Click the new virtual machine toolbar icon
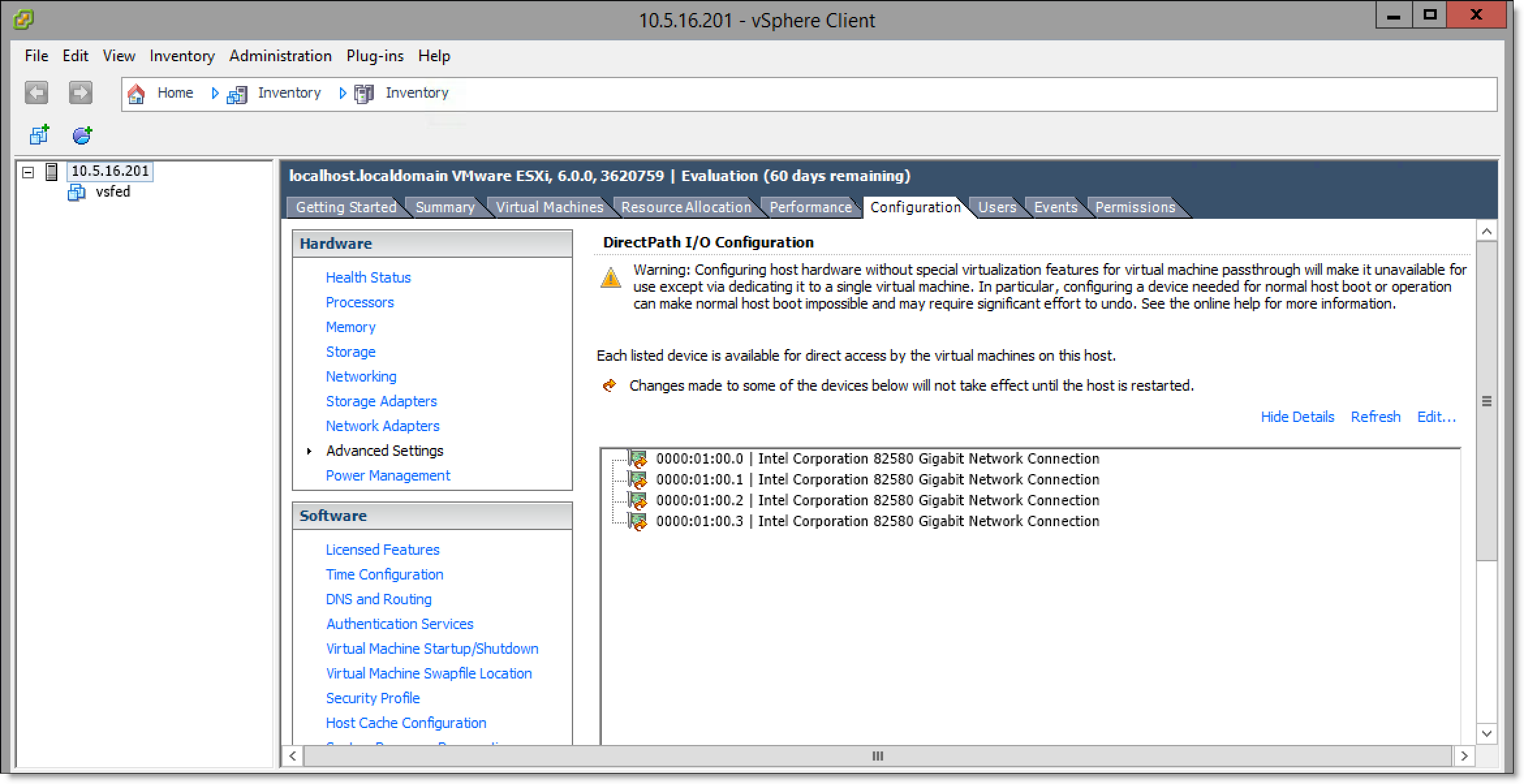 pos(39,135)
